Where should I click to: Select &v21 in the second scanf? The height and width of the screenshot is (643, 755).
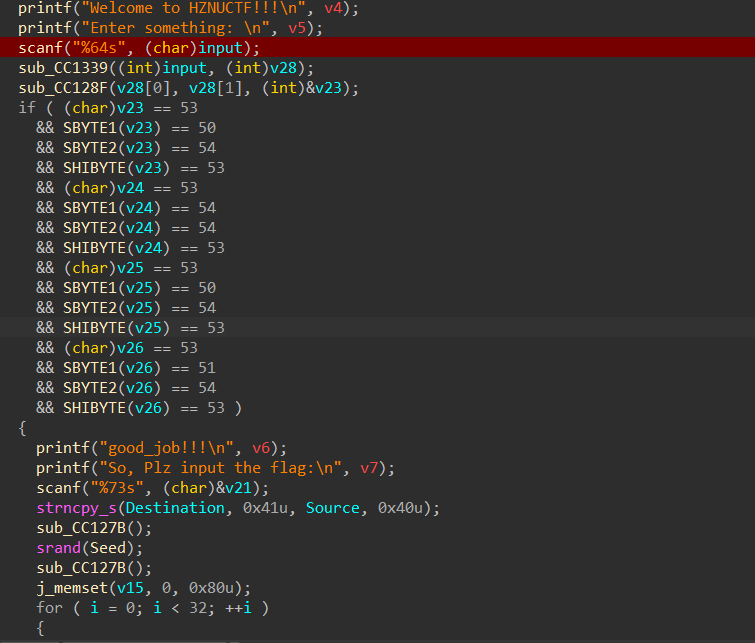click(234, 488)
